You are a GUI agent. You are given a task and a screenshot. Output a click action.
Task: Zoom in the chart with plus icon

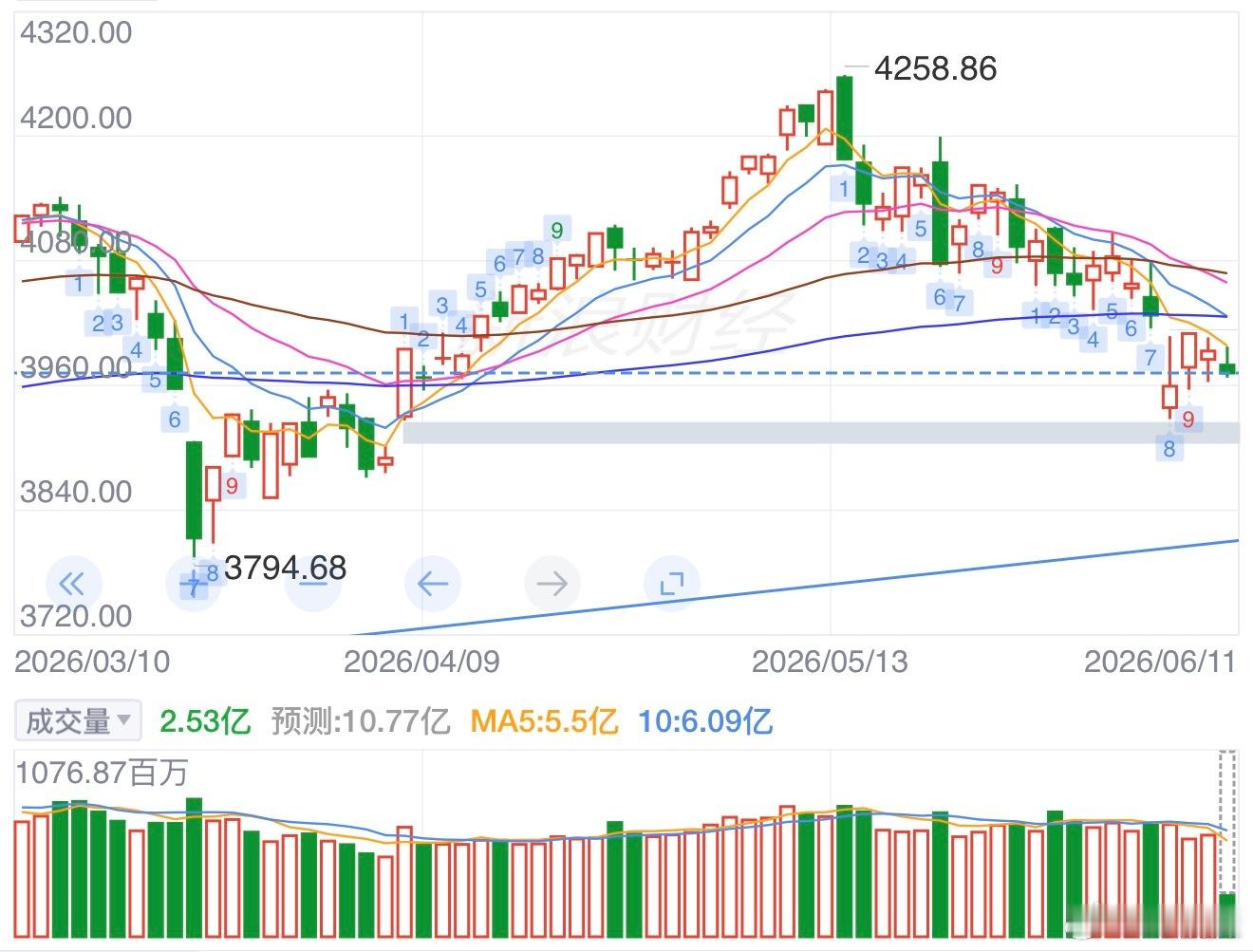(194, 583)
